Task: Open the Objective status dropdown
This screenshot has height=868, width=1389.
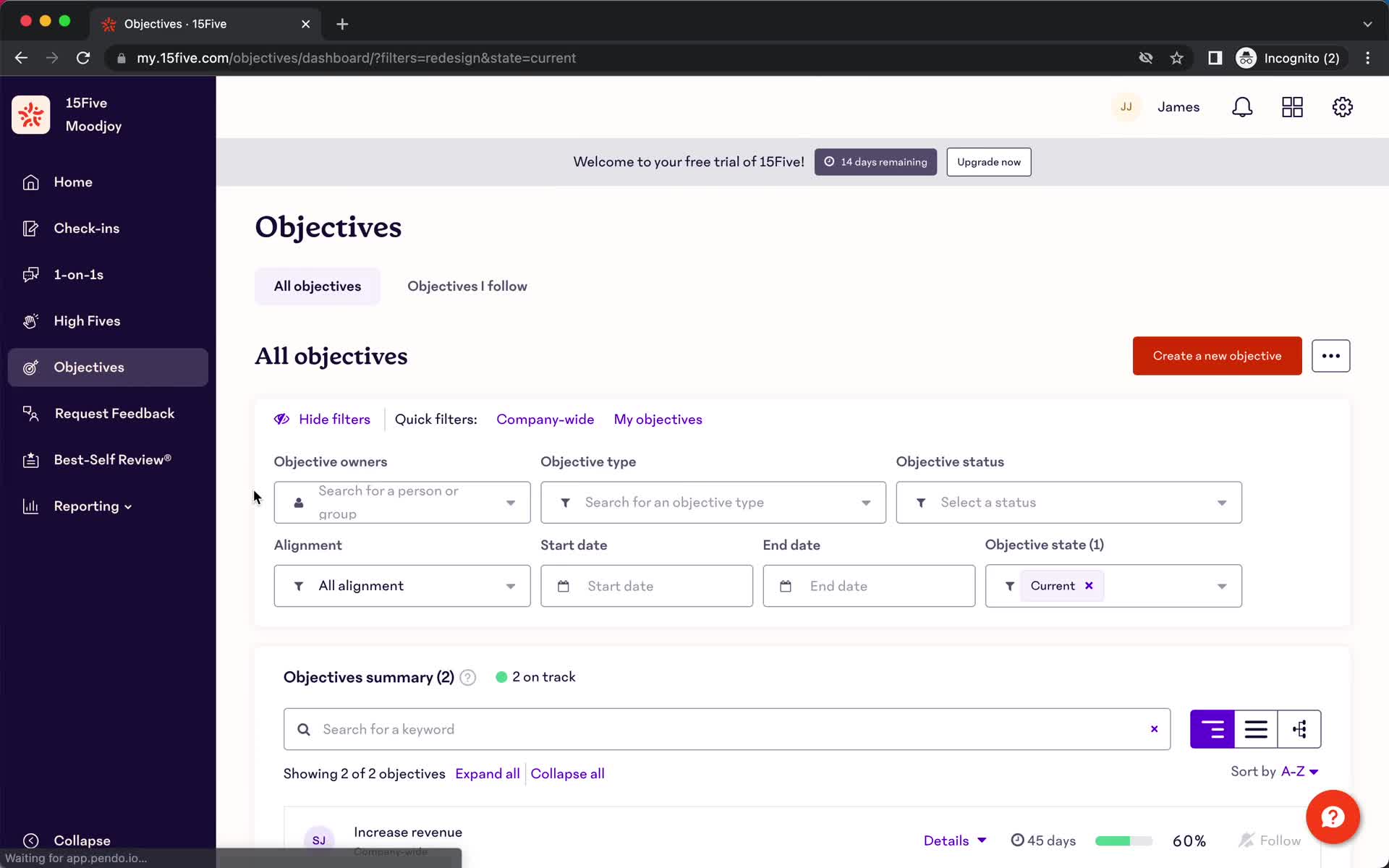Action: pos(1068,502)
